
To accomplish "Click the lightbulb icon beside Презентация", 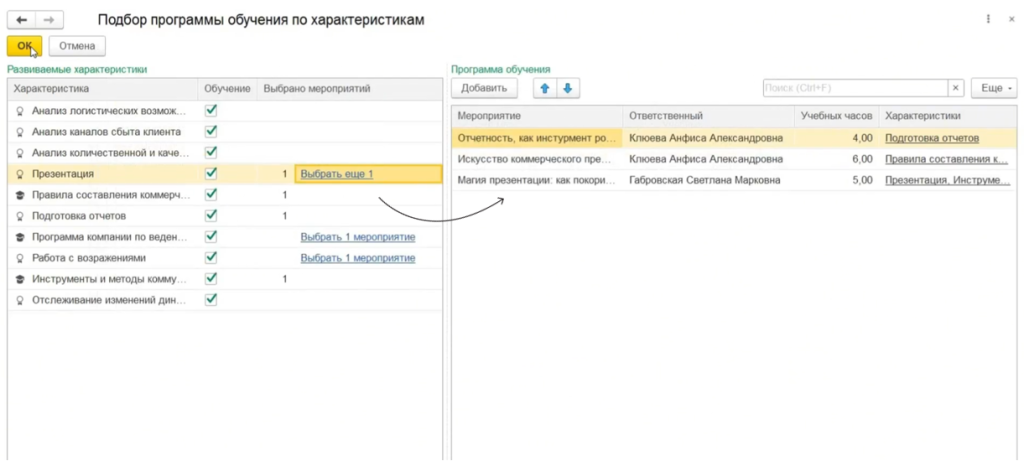I will tap(19, 174).
